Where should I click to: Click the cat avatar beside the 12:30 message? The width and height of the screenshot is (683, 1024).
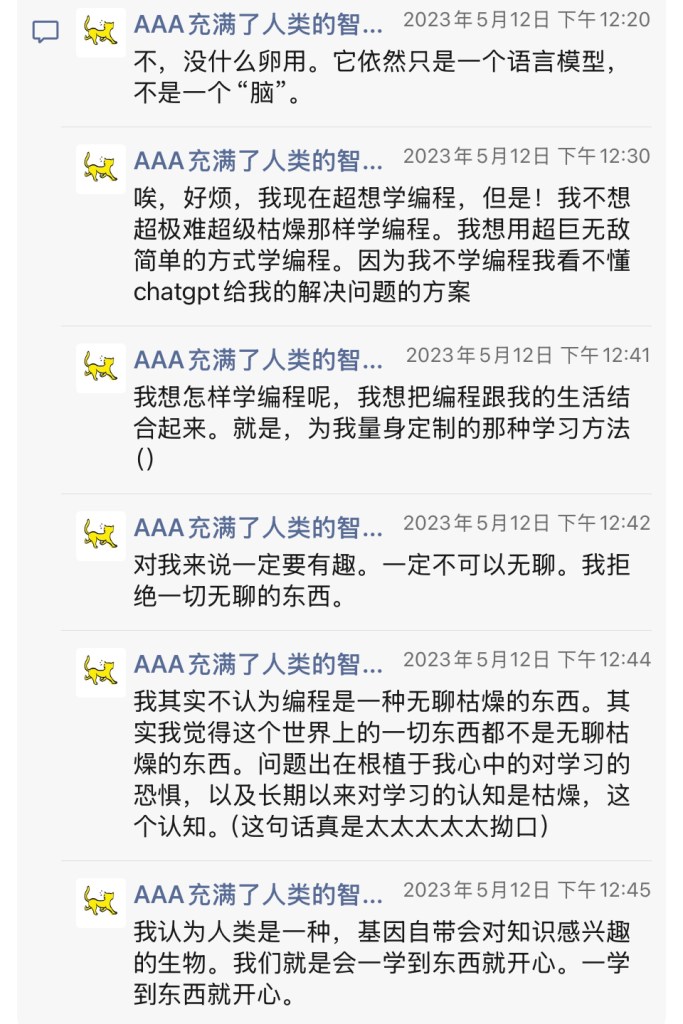(x=100, y=168)
